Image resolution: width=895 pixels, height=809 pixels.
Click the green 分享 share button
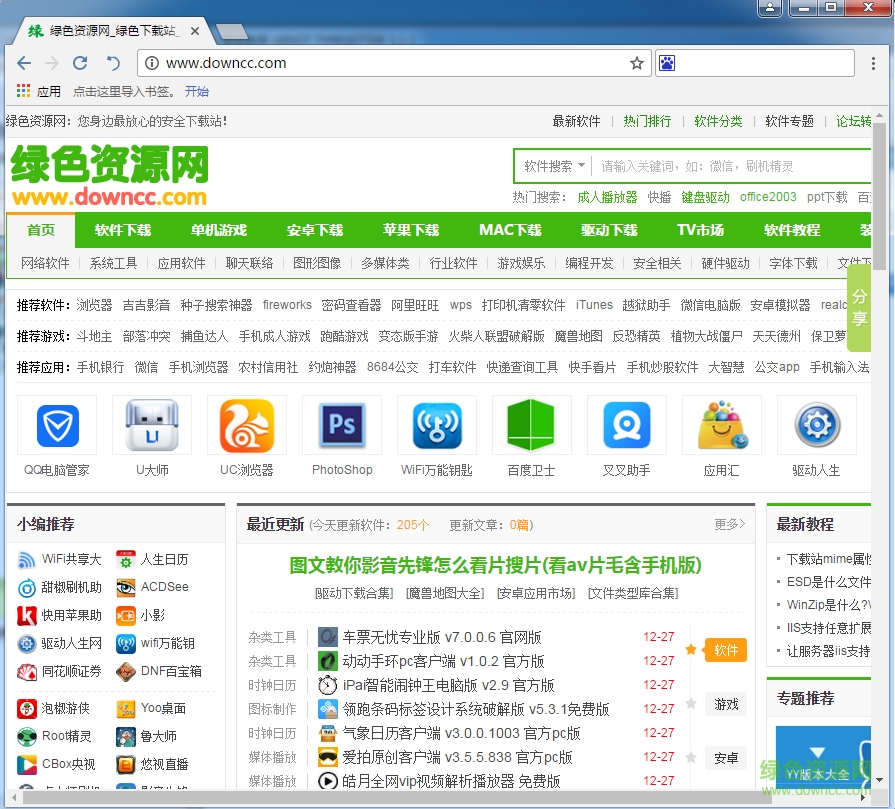tap(859, 307)
